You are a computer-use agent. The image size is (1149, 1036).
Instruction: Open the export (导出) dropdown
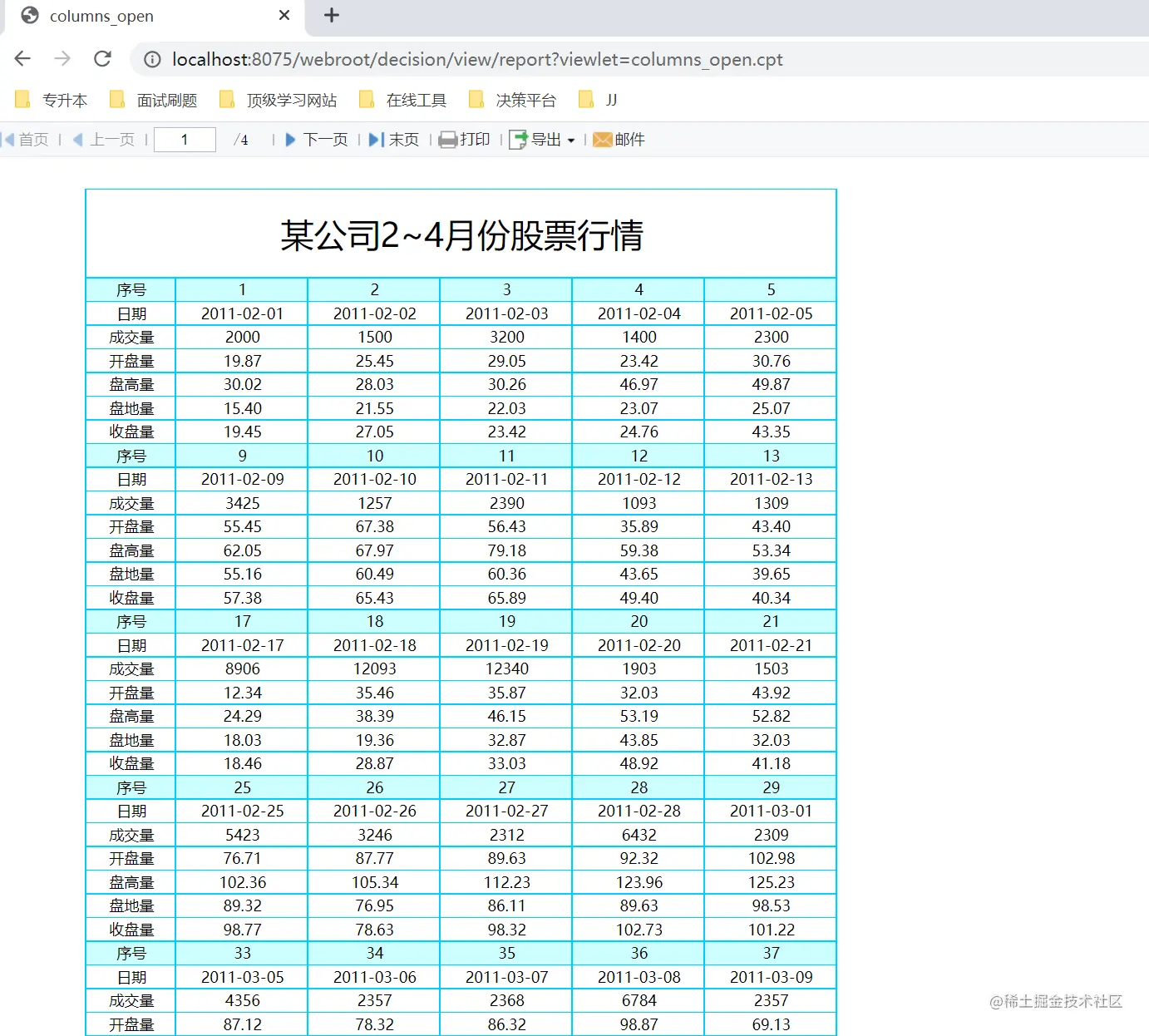pyautogui.click(x=542, y=140)
